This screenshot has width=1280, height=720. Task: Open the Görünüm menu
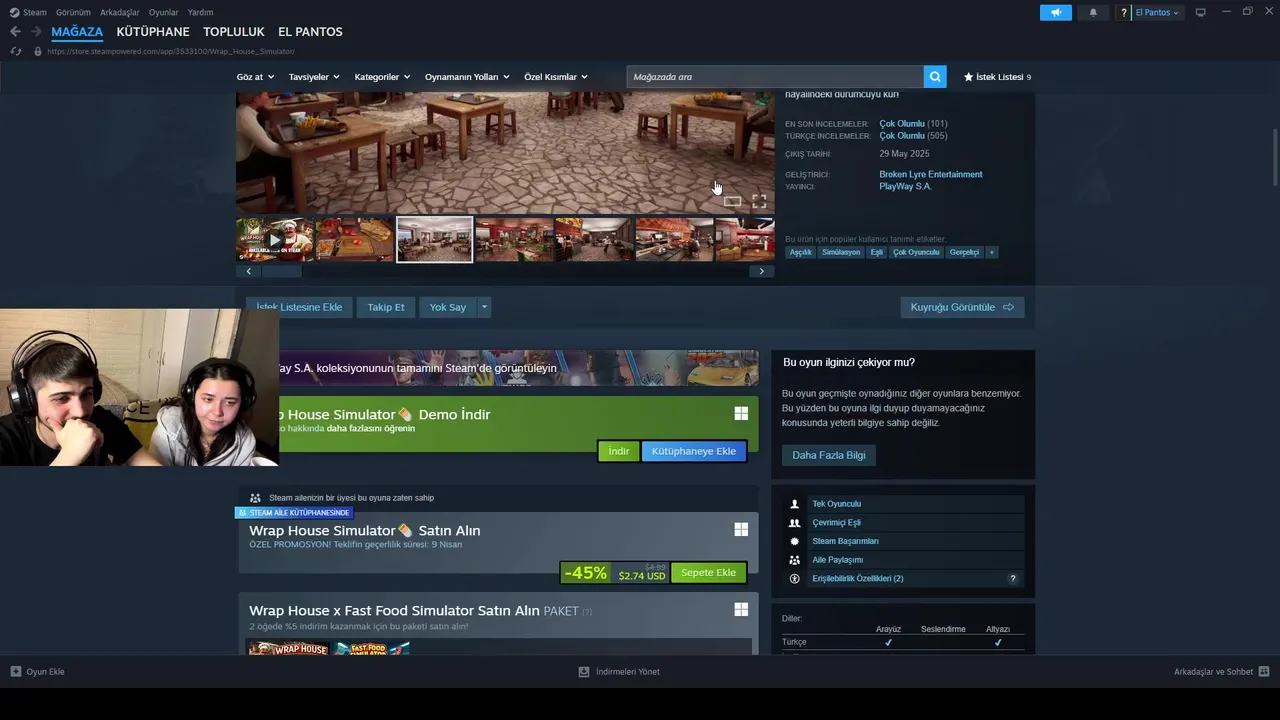[73, 12]
